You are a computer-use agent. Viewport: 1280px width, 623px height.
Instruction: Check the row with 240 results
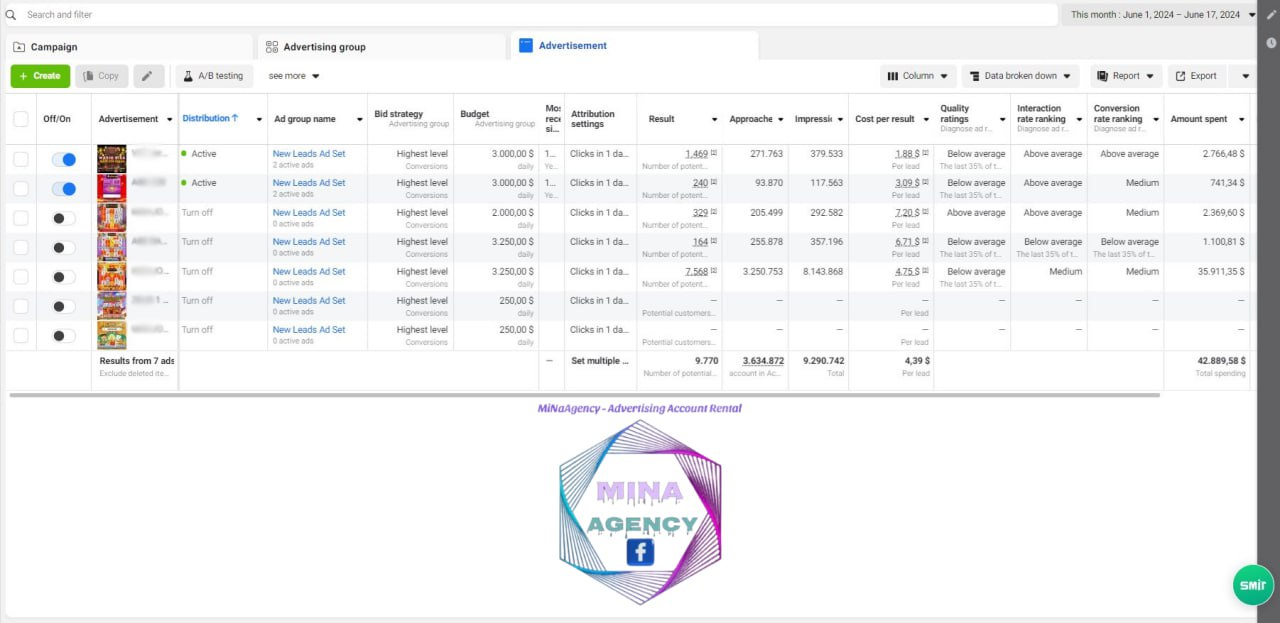click(21, 189)
